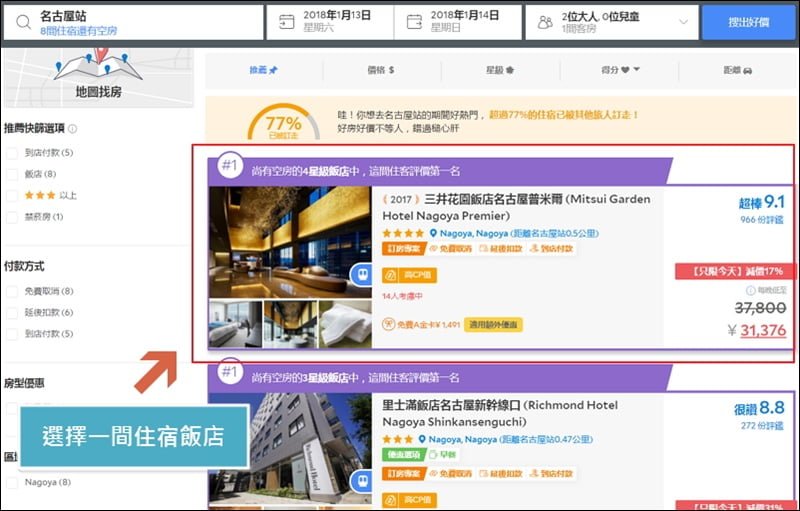Click the 免費A金卡 coupon icon
The width and height of the screenshot is (800, 511).
pyautogui.click(x=389, y=324)
